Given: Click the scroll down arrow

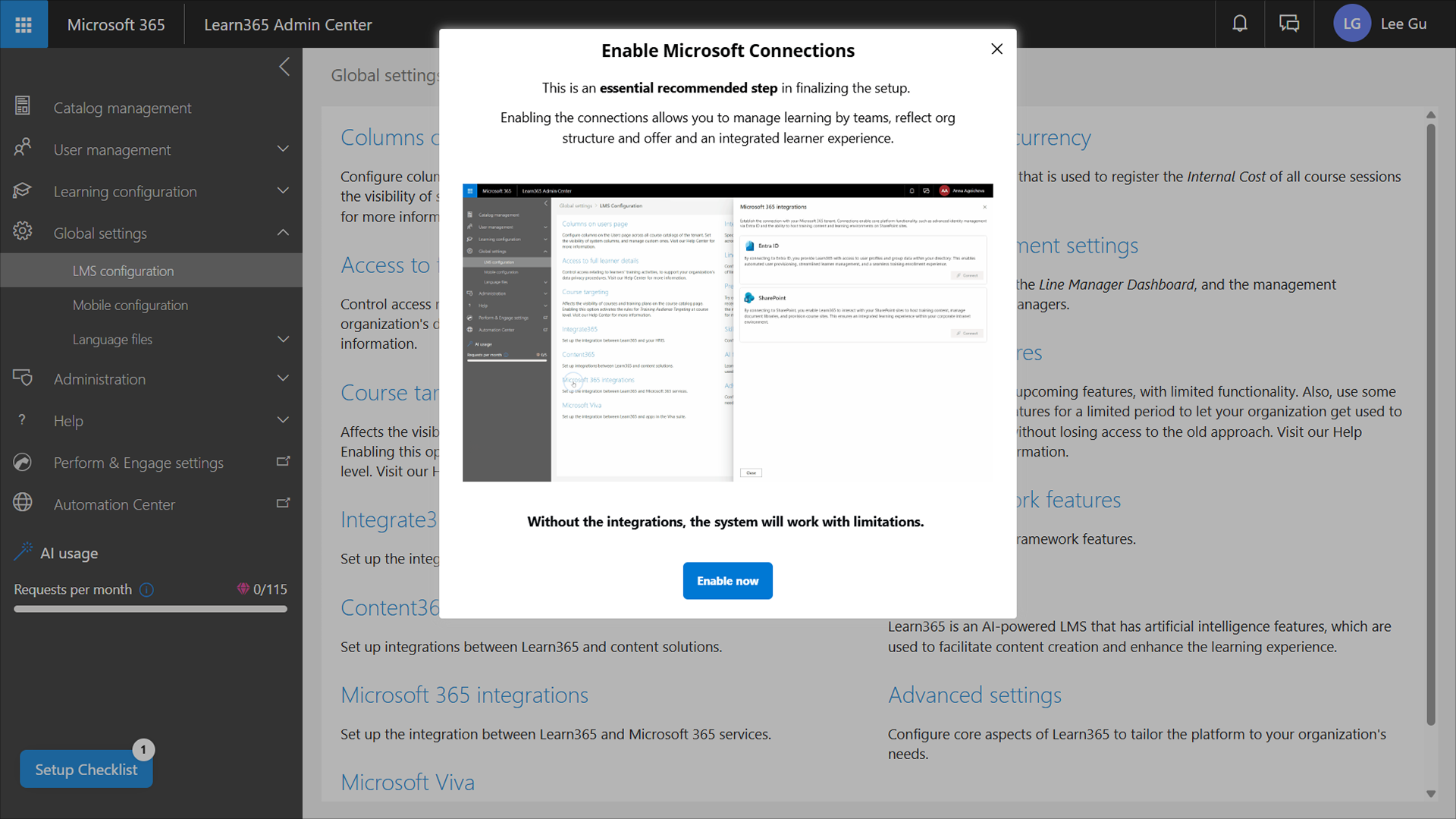Looking at the screenshot, I should (x=1431, y=794).
